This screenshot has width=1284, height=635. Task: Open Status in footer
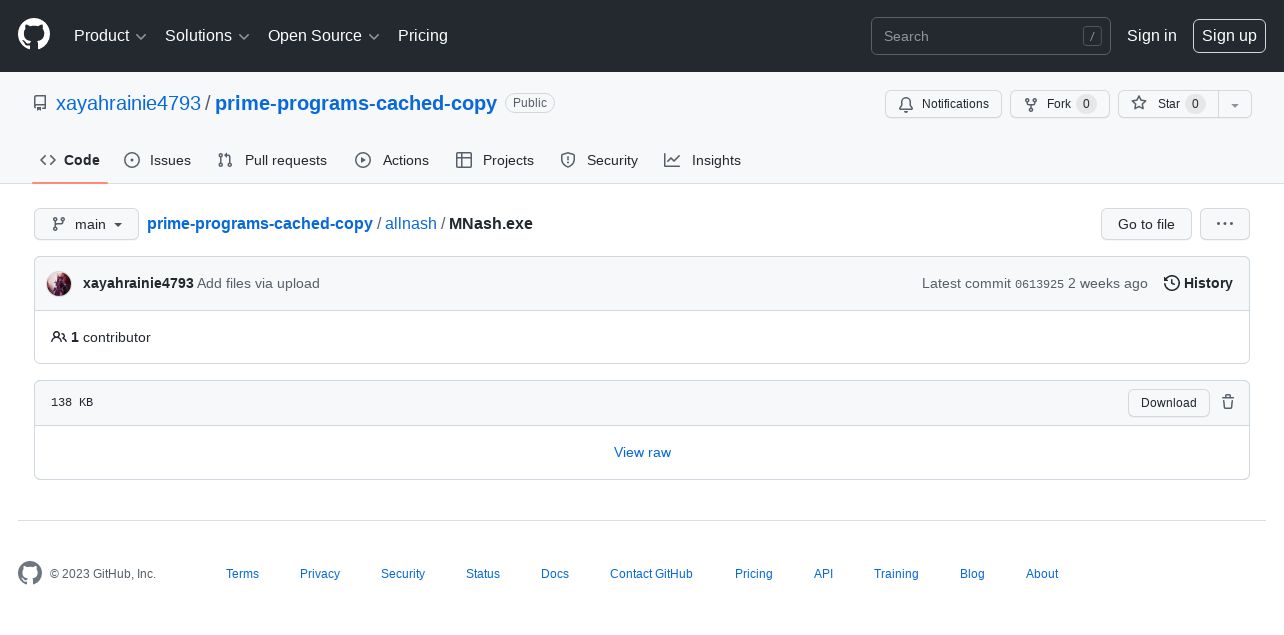coord(483,574)
